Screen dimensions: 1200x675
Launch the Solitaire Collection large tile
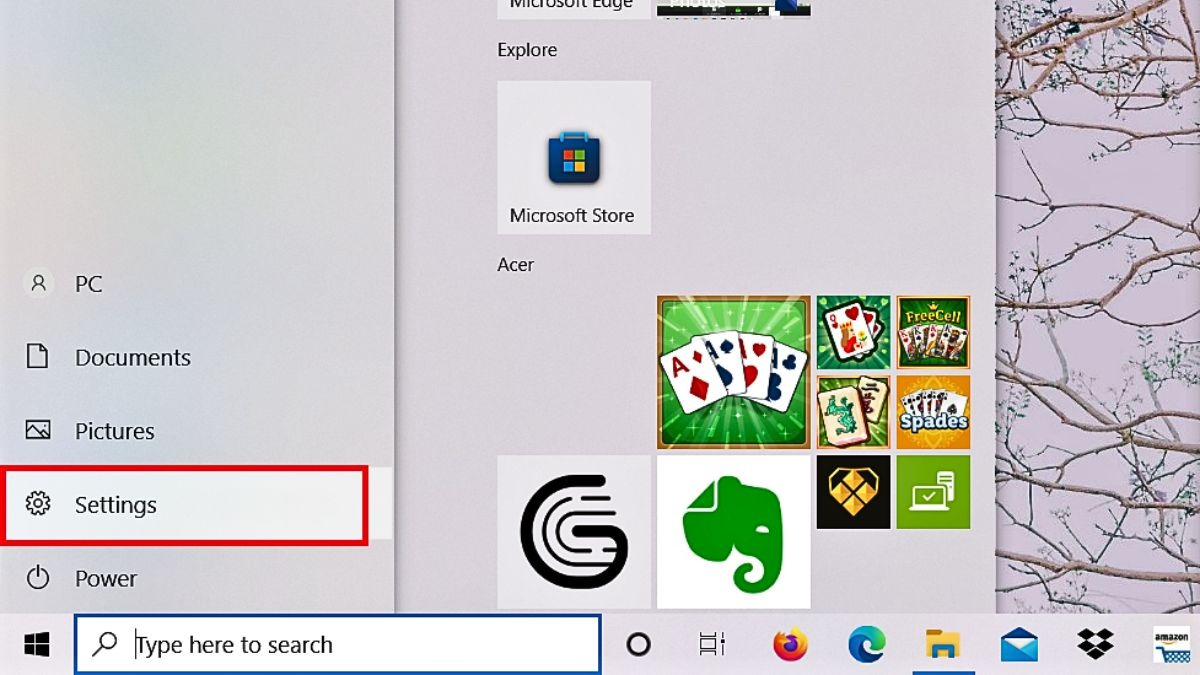coord(733,372)
